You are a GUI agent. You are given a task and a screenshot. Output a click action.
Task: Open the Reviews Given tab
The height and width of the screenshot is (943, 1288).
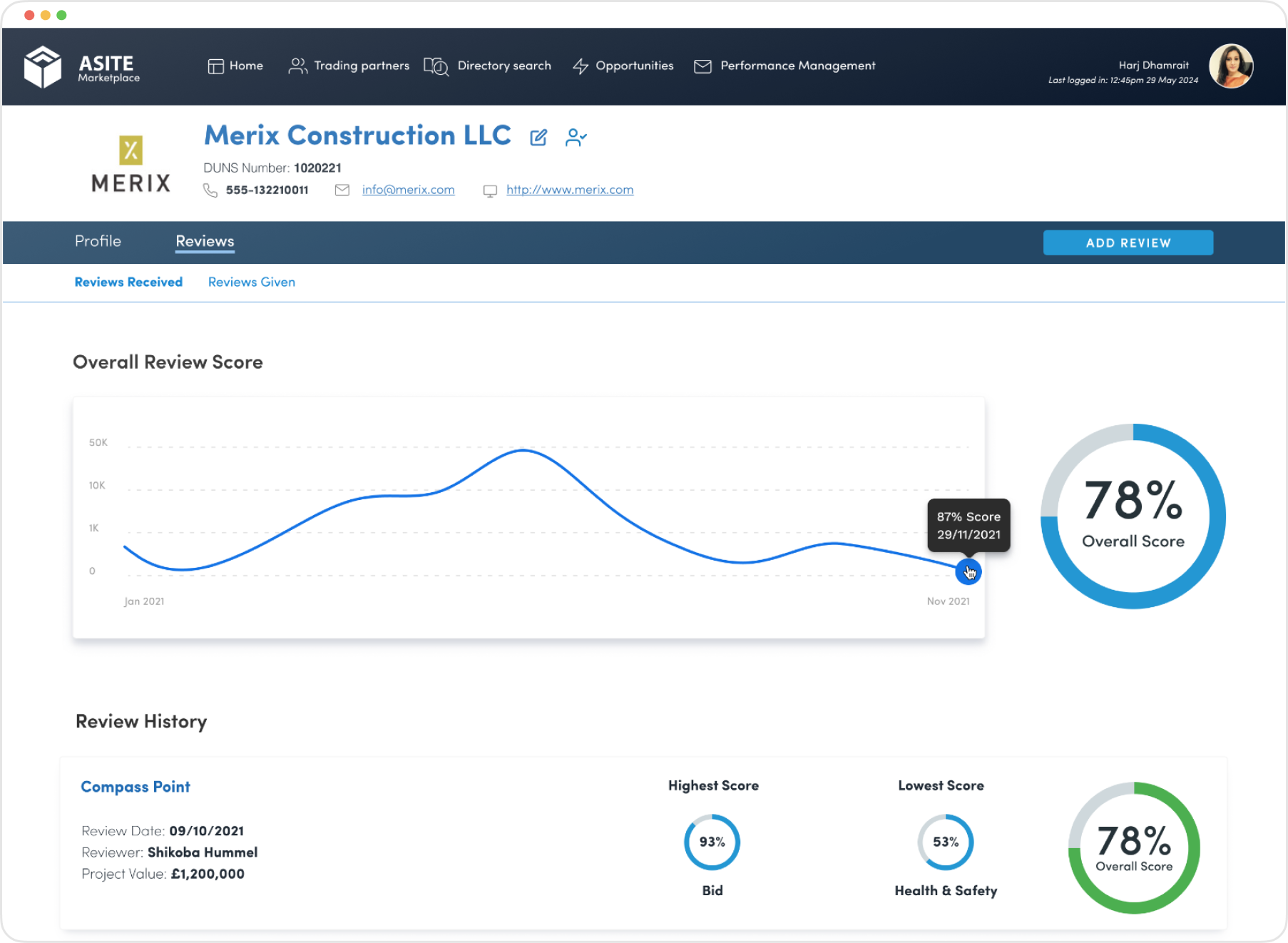click(251, 282)
